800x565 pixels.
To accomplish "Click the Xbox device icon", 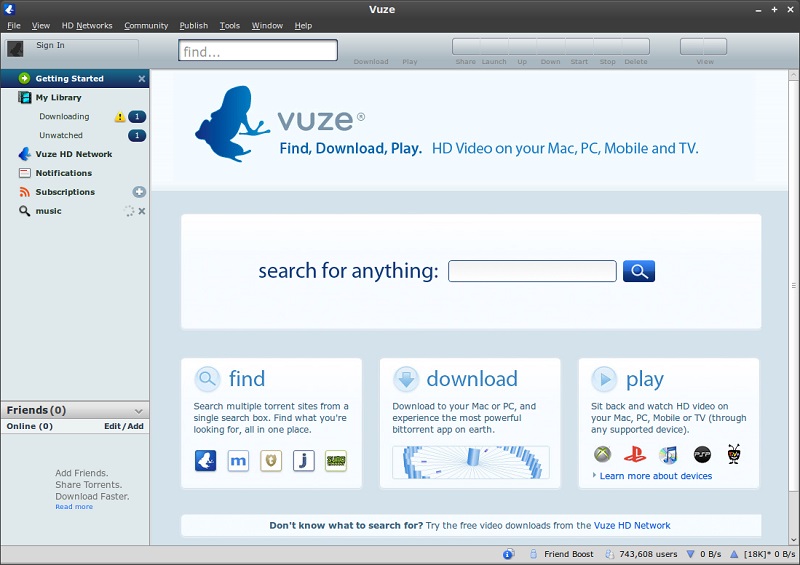I will [602, 455].
